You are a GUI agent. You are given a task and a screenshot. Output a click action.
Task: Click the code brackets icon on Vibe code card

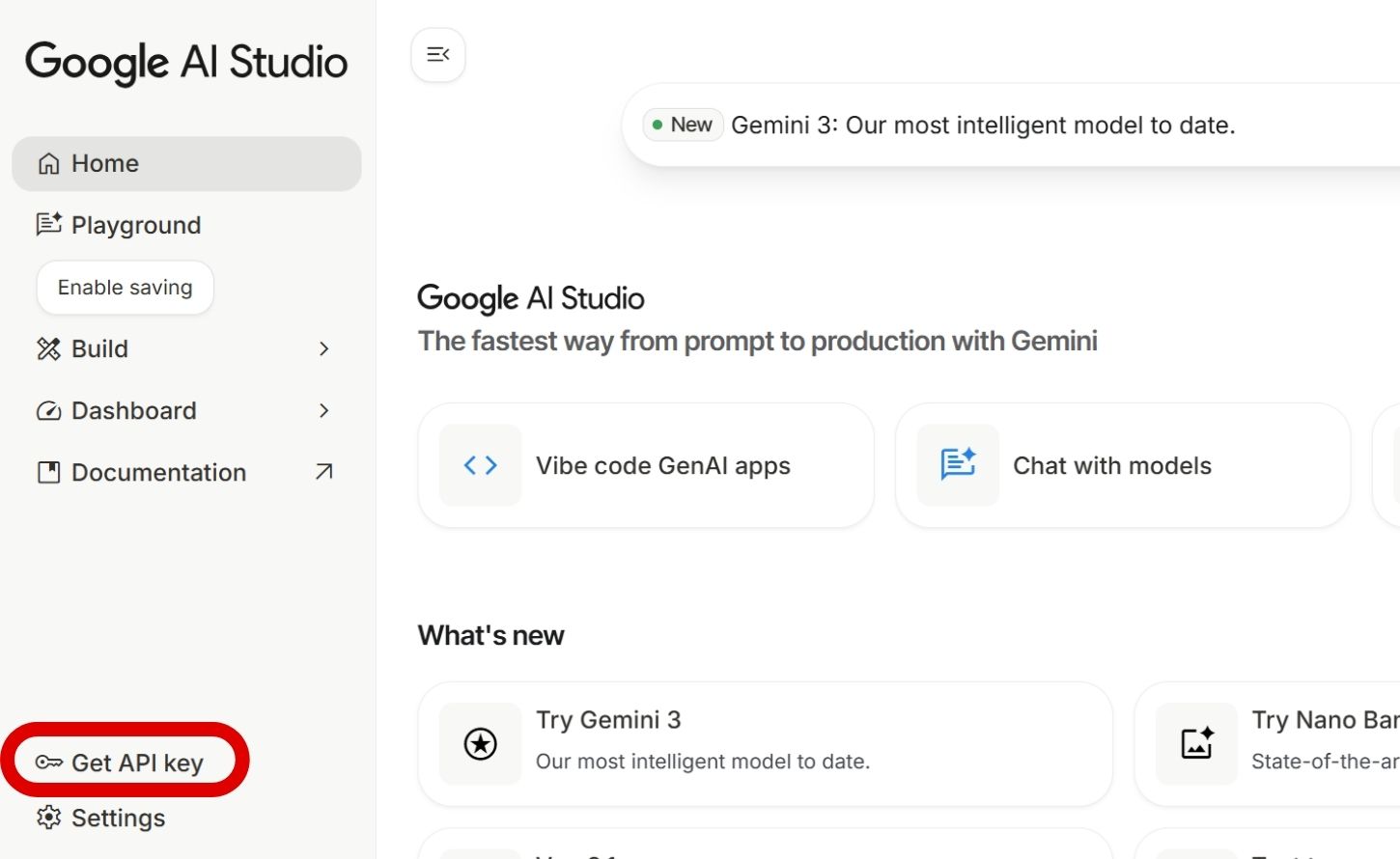(x=481, y=465)
